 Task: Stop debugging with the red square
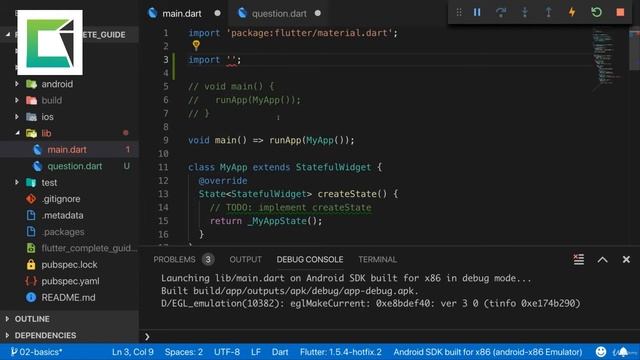pyautogui.click(x=620, y=13)
